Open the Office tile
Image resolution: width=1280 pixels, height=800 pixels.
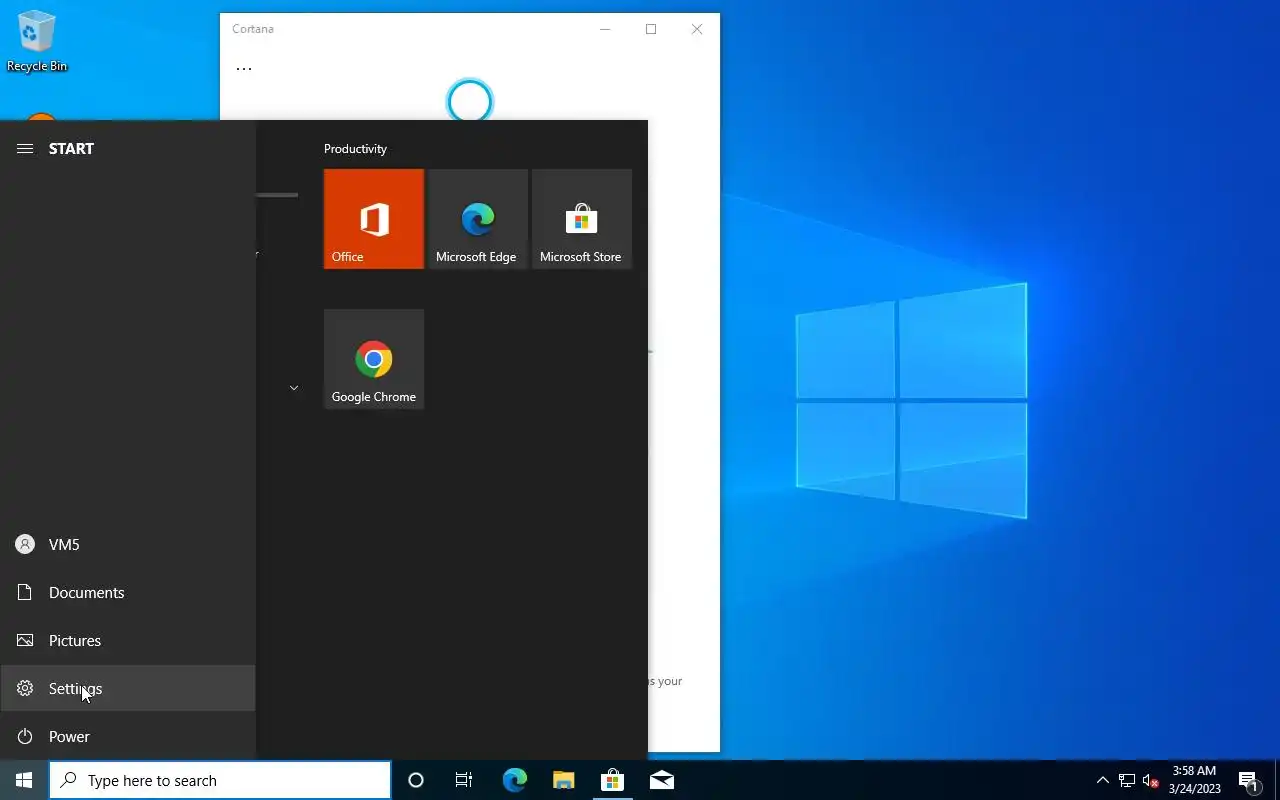(x=374, y=219)
